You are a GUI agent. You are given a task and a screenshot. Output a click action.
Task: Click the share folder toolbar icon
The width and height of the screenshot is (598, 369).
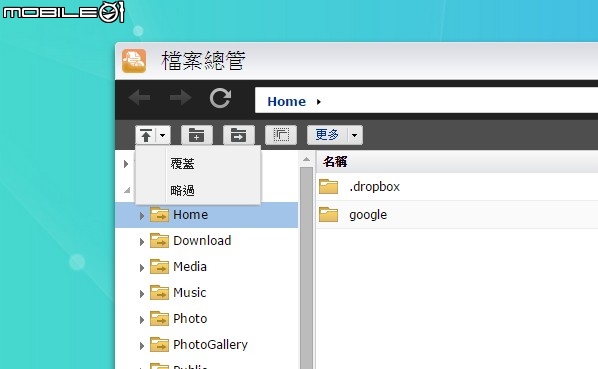(238, 135)
